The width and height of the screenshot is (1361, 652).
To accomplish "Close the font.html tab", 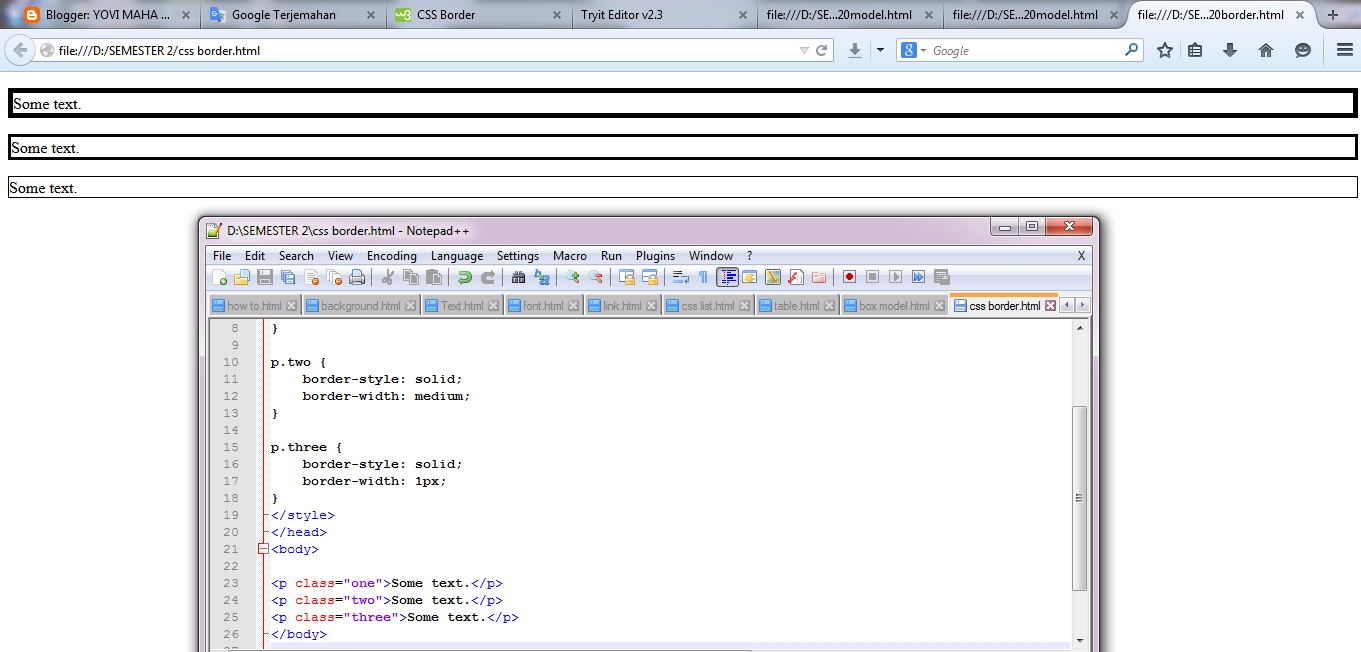I will (x=574, y=306).
